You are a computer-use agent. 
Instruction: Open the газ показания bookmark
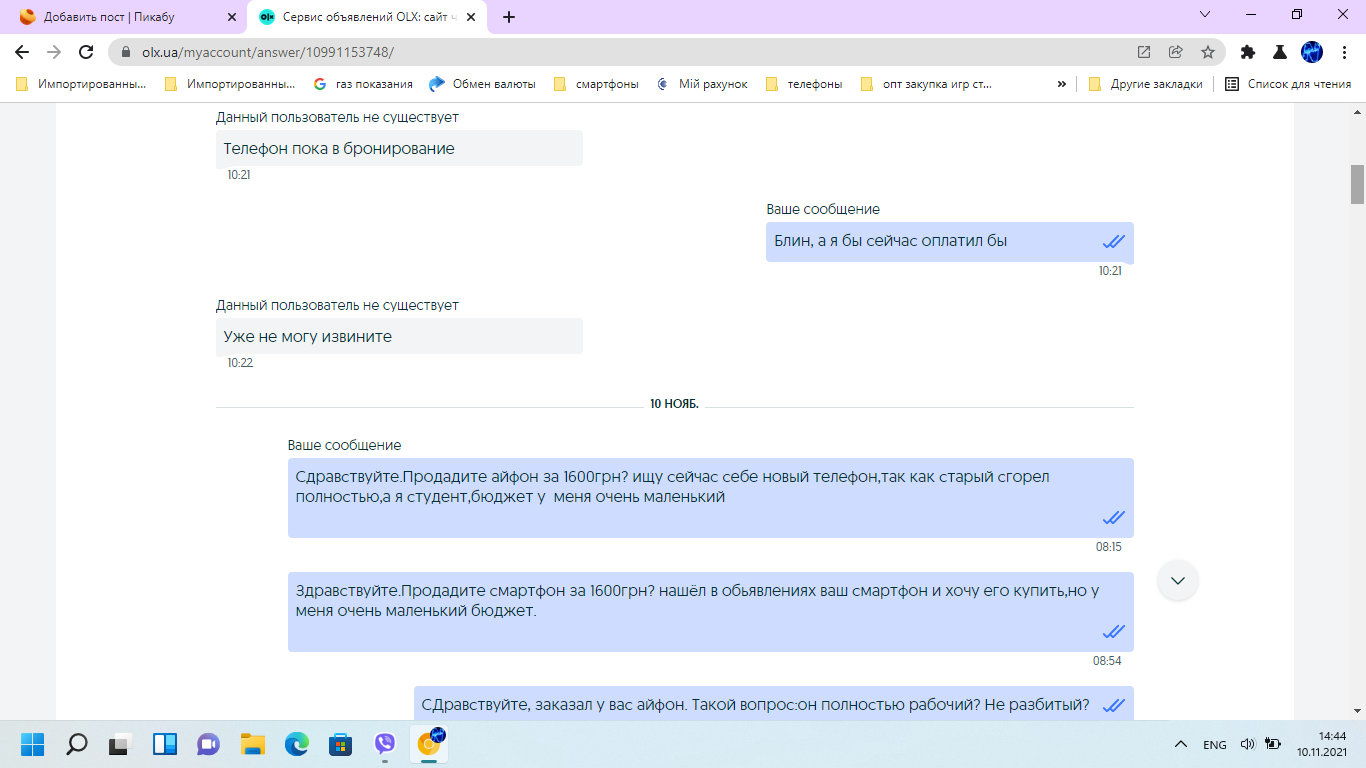(363, 84)
